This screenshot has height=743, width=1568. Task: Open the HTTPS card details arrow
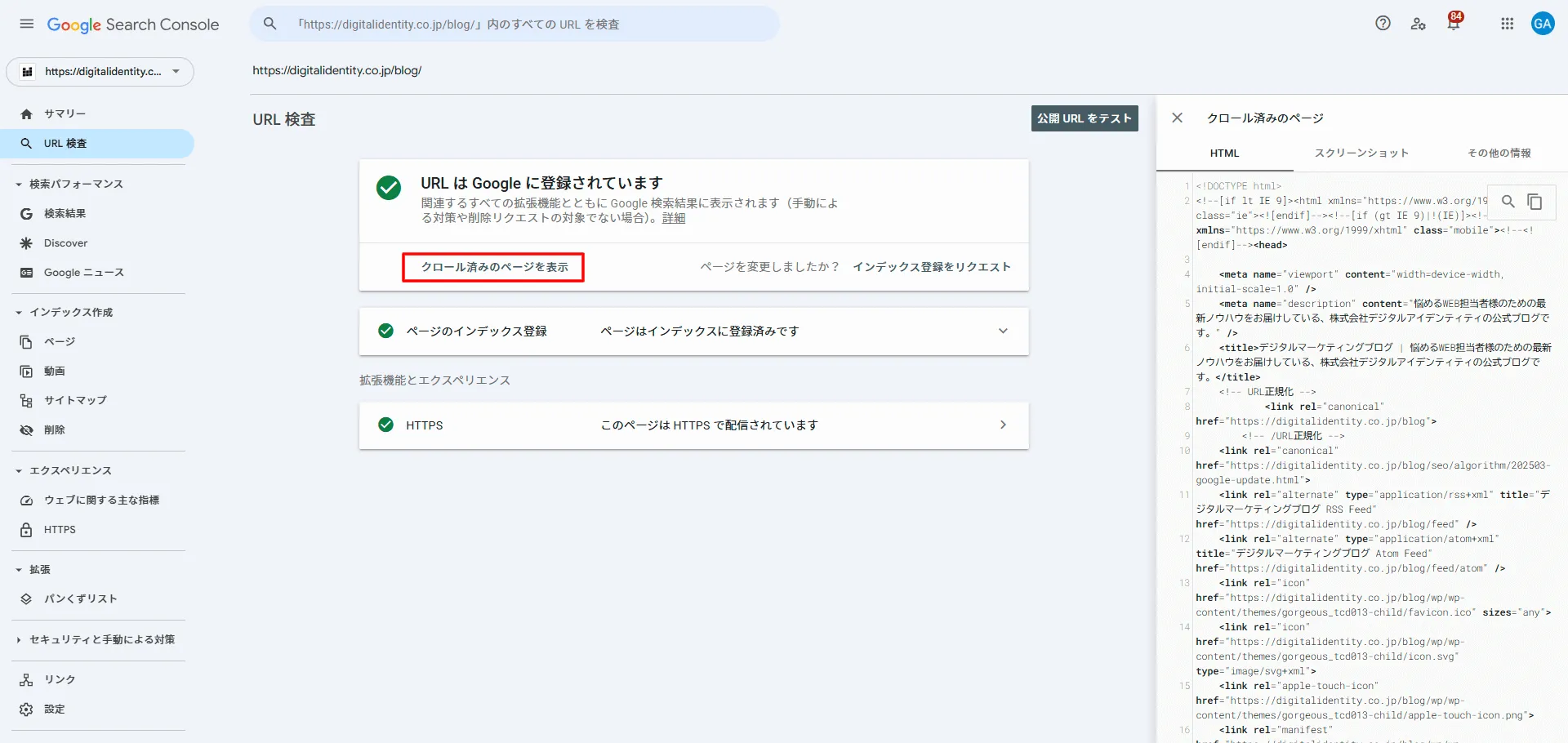(x=1003, y=425)
